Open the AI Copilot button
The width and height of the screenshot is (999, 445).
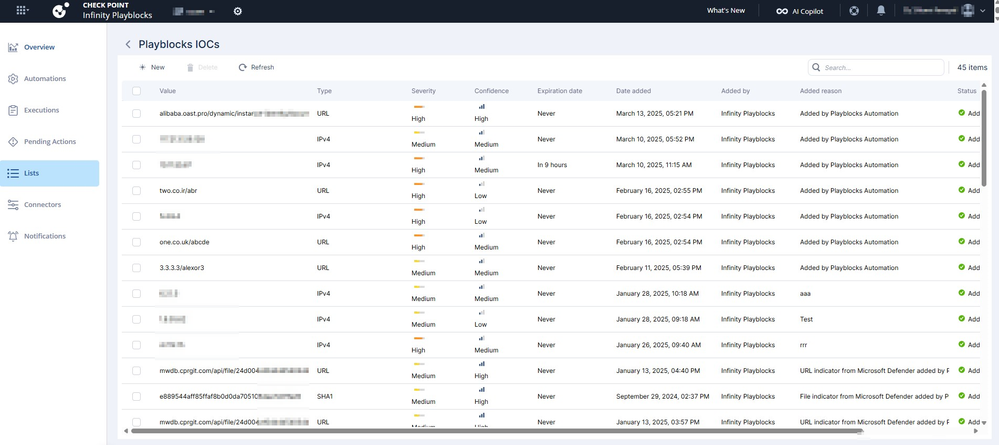799,11
